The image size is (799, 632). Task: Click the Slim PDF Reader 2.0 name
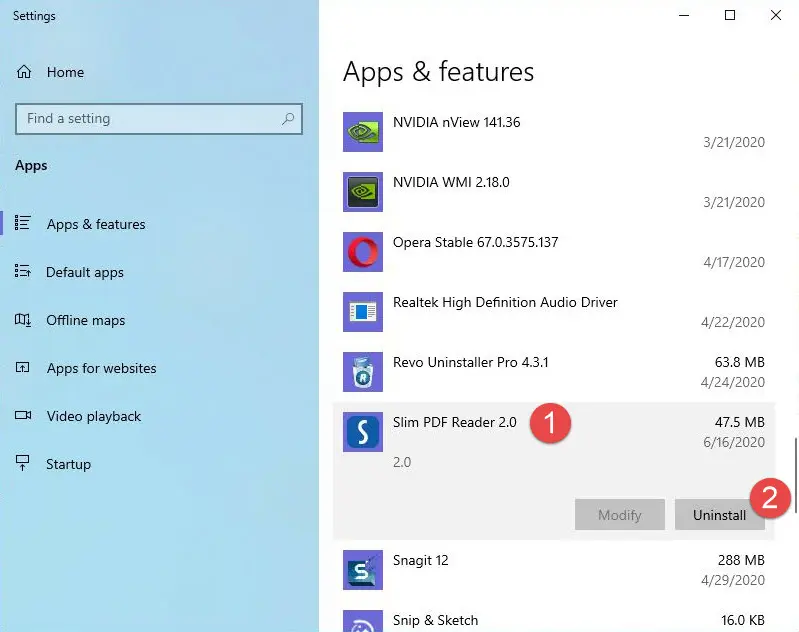tap(455, 423)
